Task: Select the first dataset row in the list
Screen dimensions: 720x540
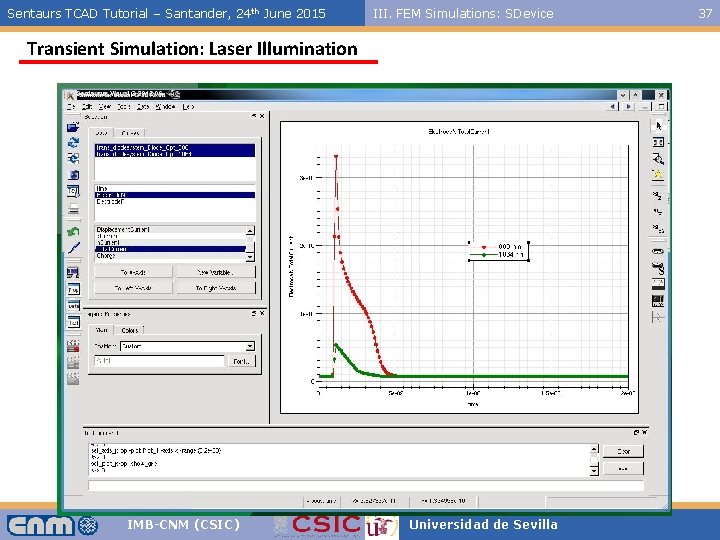Action: [x=175, y=147]
